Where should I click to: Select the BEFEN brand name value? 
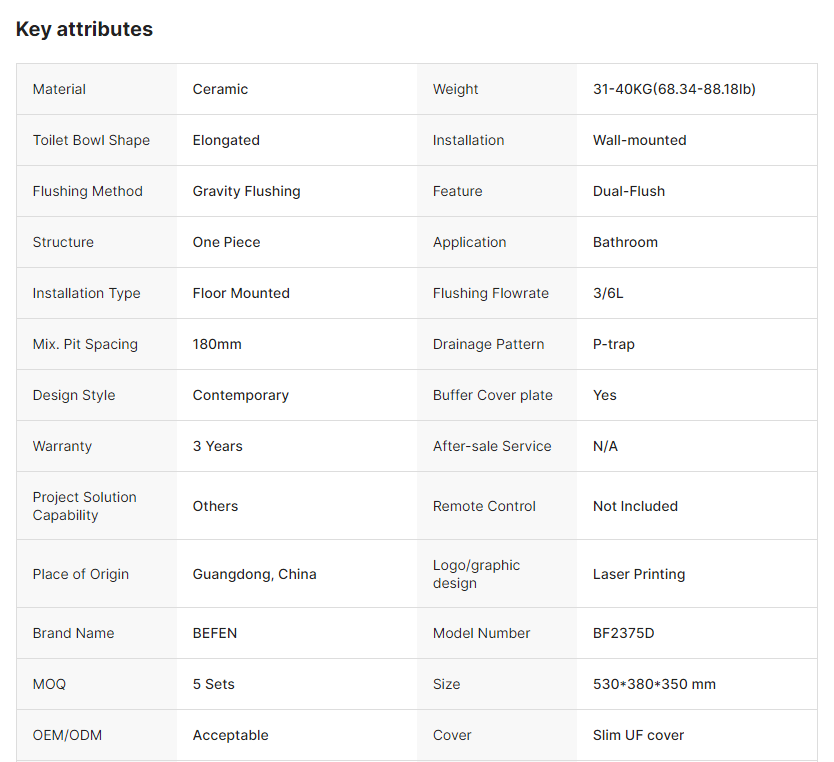click(x=215, y=633)
